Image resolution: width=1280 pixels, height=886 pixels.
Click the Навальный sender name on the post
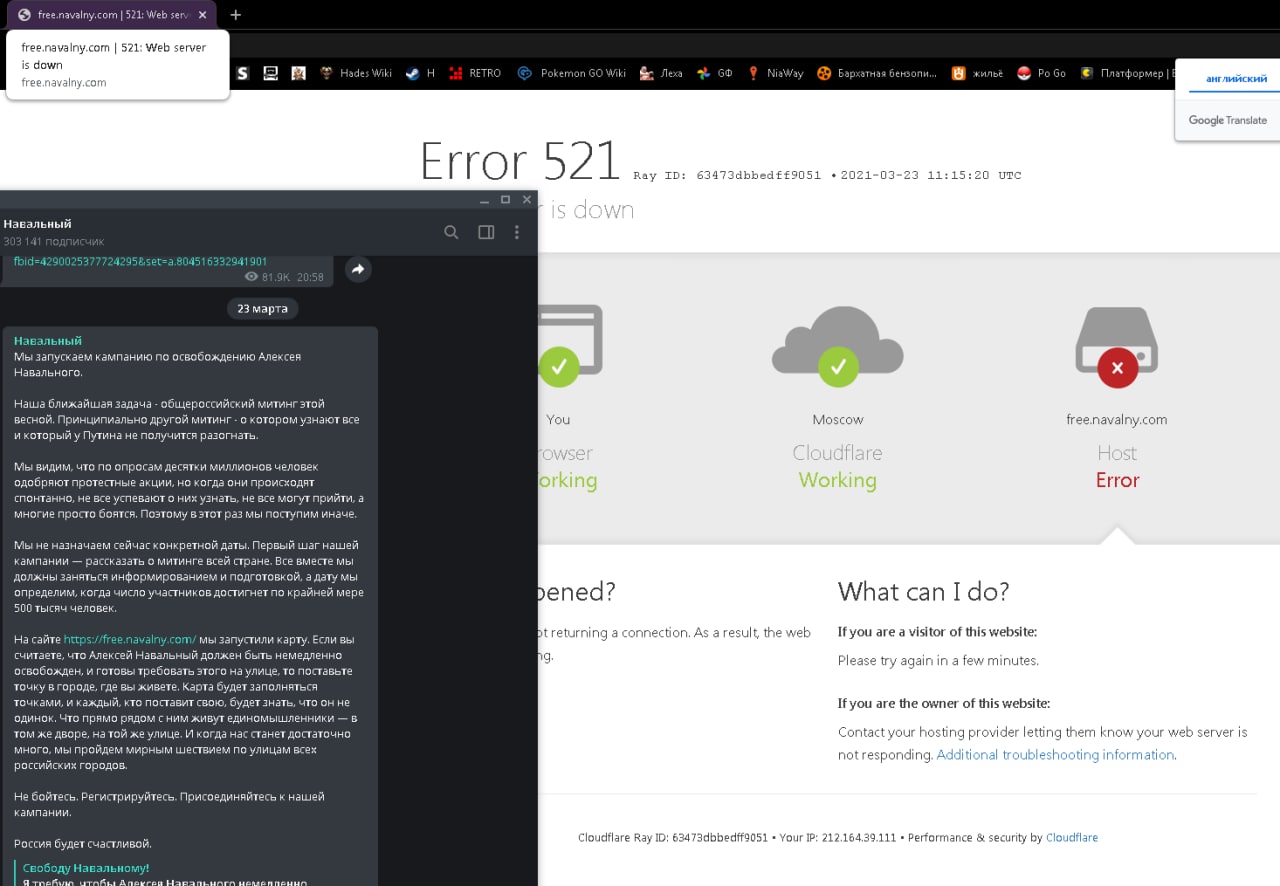48,341
